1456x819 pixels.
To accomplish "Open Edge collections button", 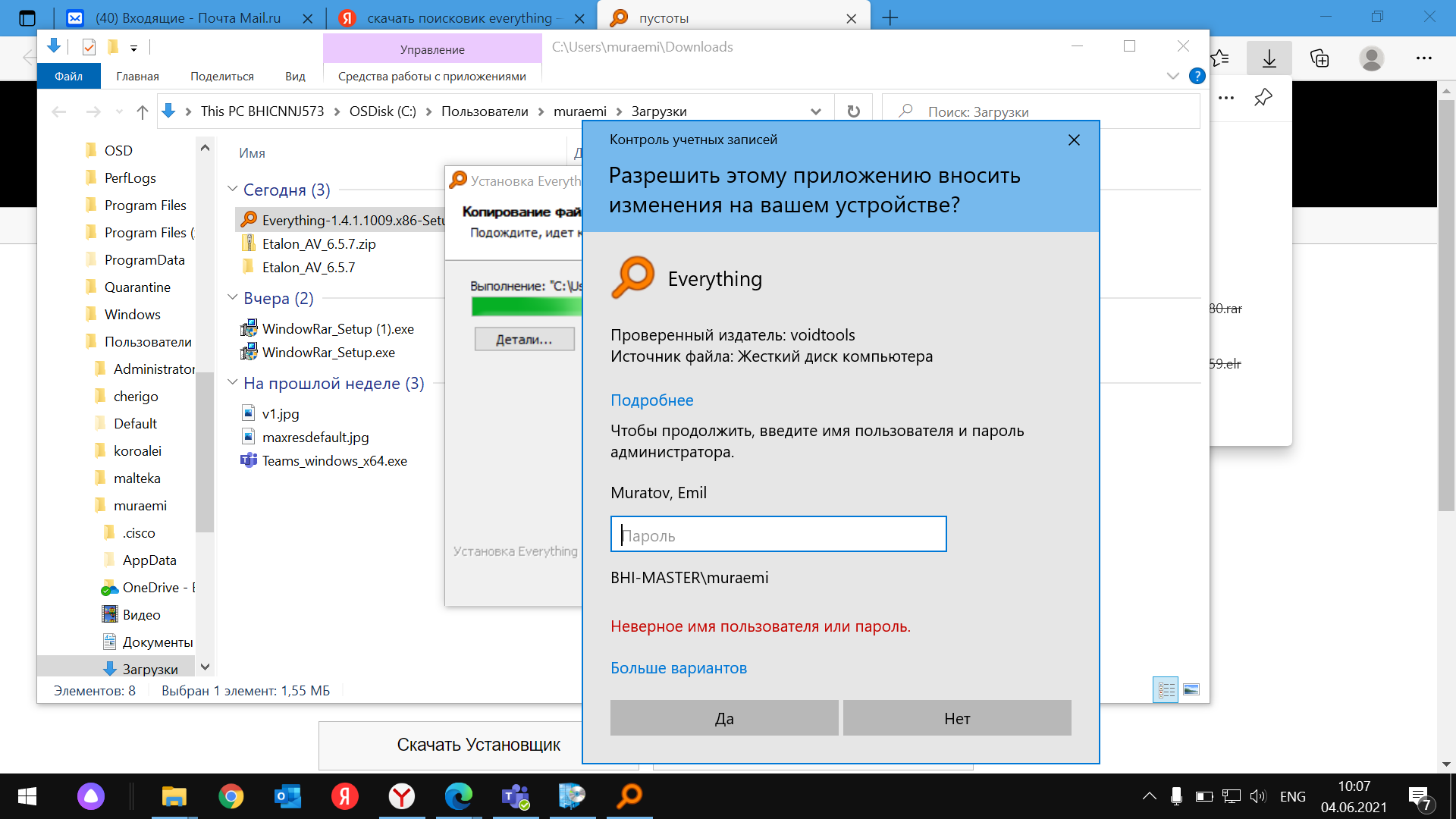I will pyautogui.click(x=1319, y=58).
